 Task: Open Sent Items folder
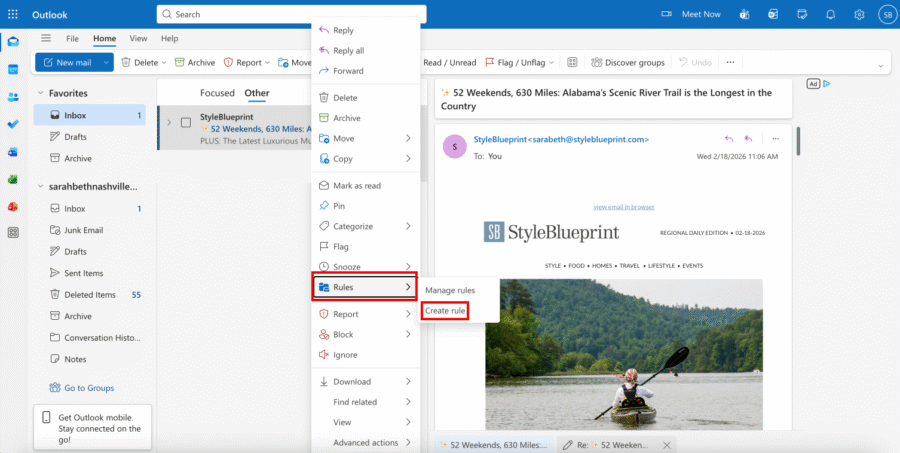[90, 273]
